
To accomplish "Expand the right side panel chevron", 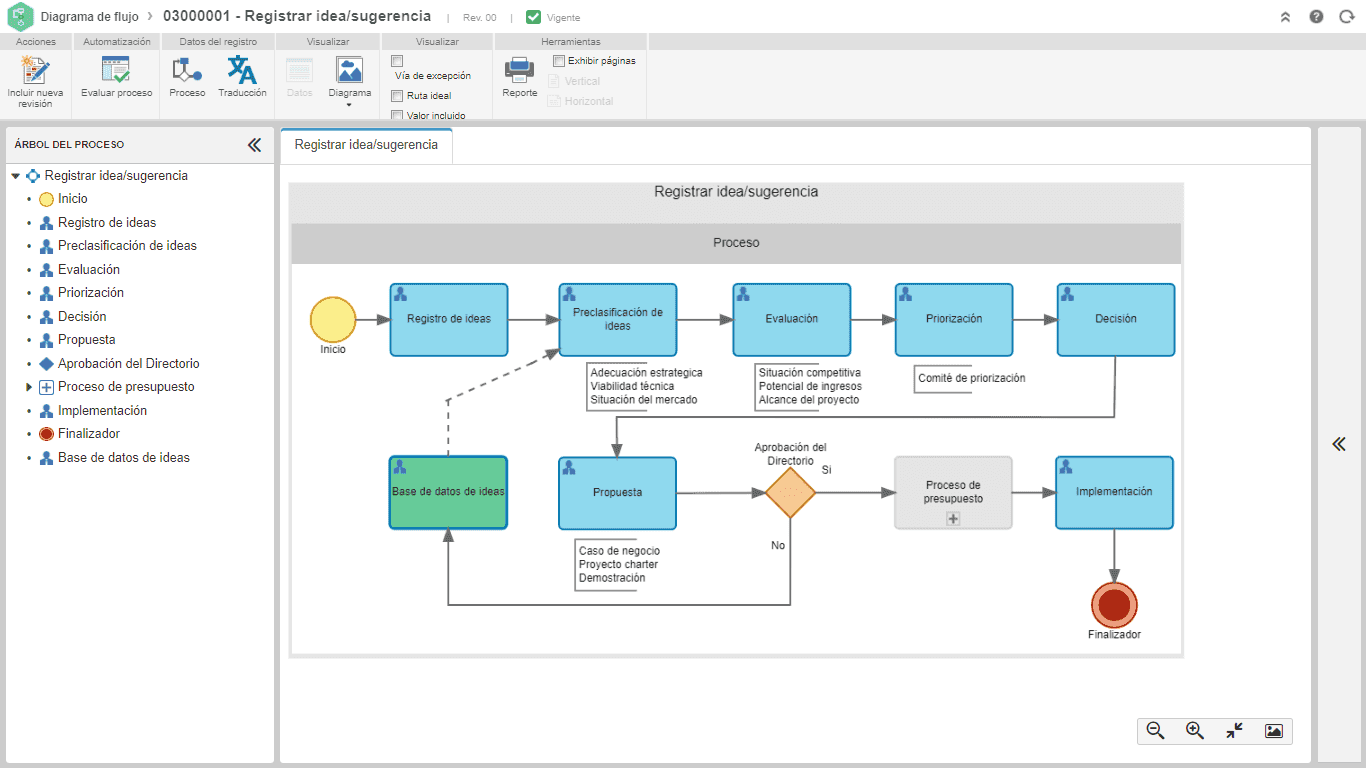I will coord(1339,444).
